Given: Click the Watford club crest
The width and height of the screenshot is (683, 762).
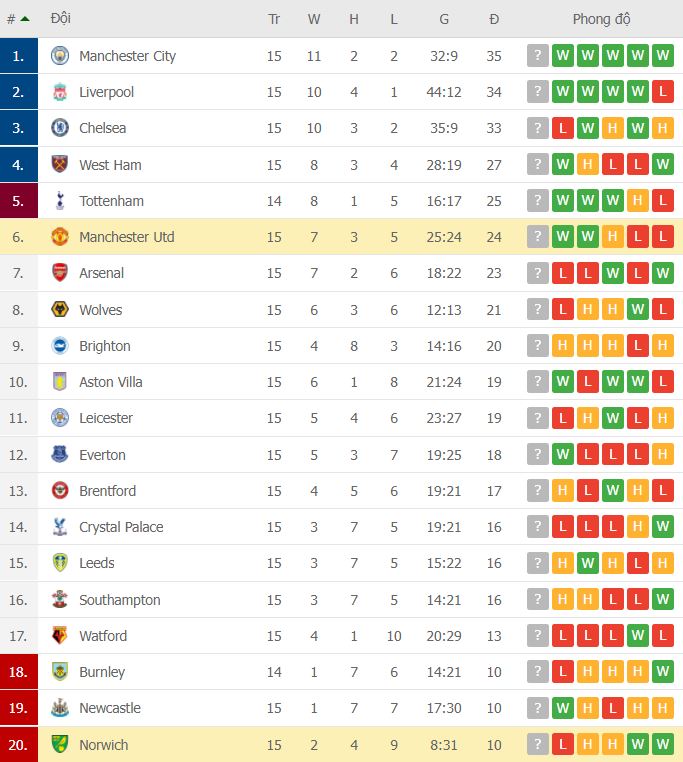Looking at the screenshot, I should pyautogui.click(x=60, y=635).
